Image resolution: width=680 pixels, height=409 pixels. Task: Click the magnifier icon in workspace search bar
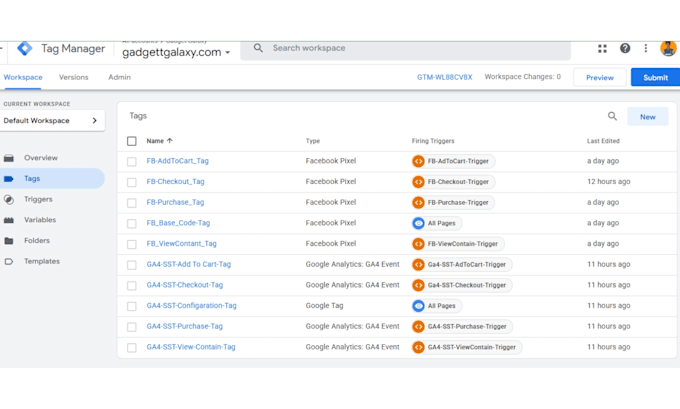pyautogui.click(x=258, y=48)
